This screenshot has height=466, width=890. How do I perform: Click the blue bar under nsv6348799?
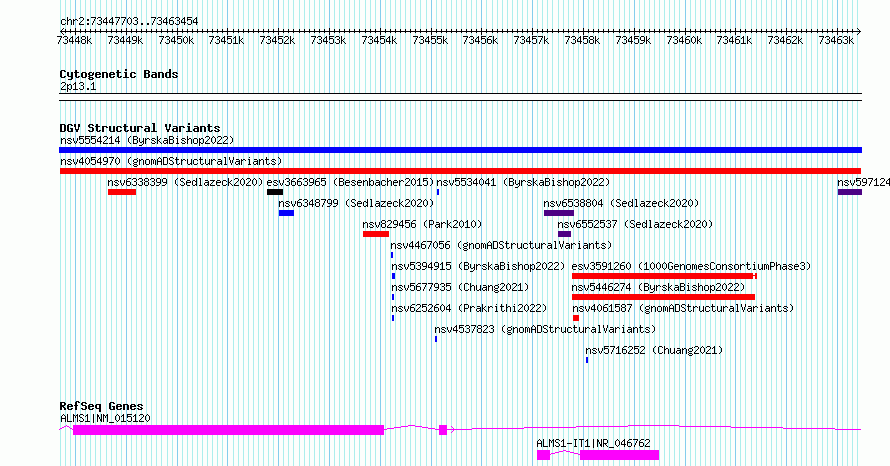point(286,213)
